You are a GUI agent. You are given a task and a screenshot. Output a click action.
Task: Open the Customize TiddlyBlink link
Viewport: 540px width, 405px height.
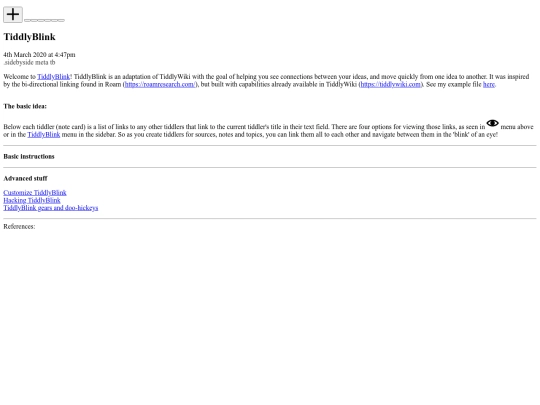[35, 193]
